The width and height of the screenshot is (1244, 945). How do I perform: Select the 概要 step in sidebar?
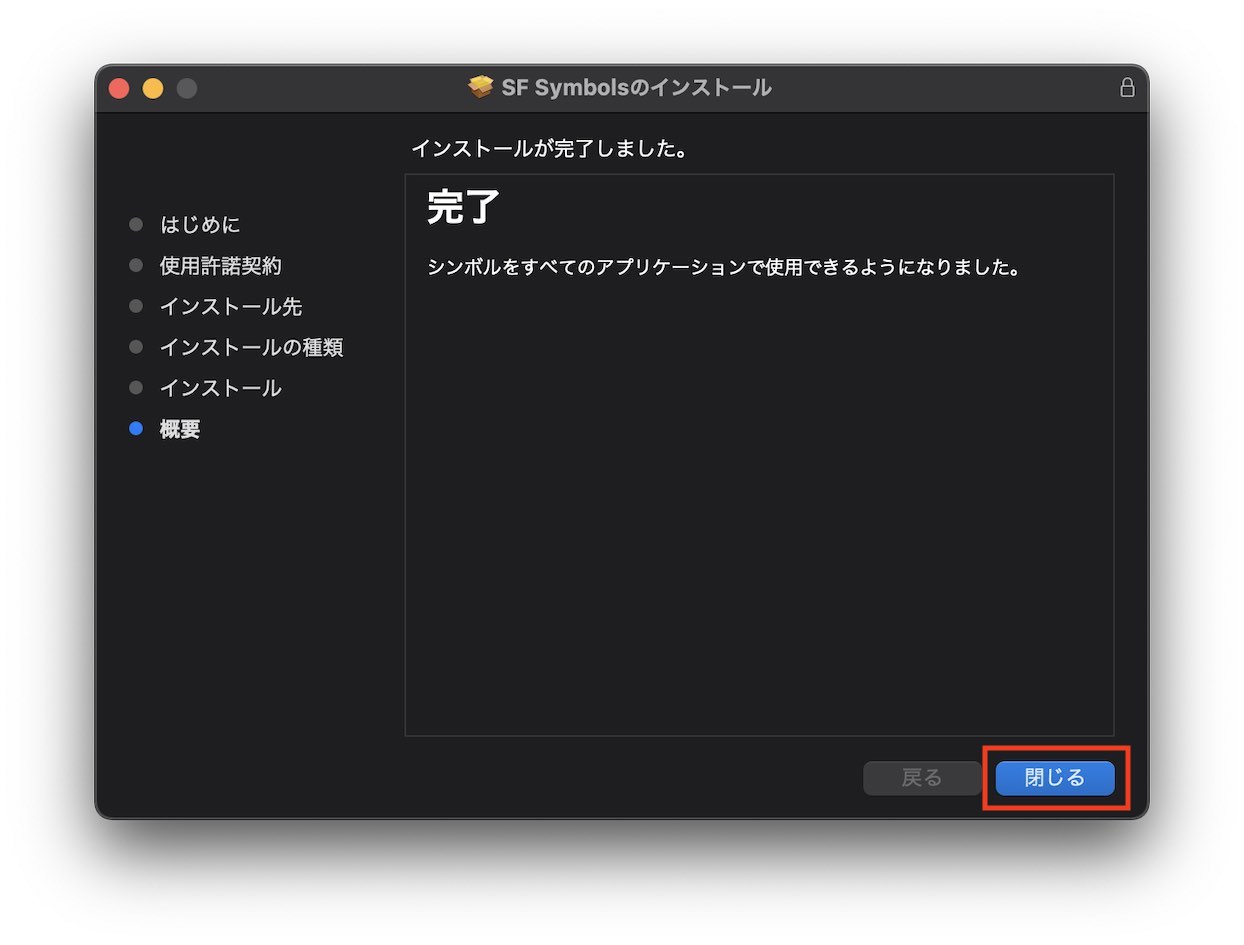point(180,429)
